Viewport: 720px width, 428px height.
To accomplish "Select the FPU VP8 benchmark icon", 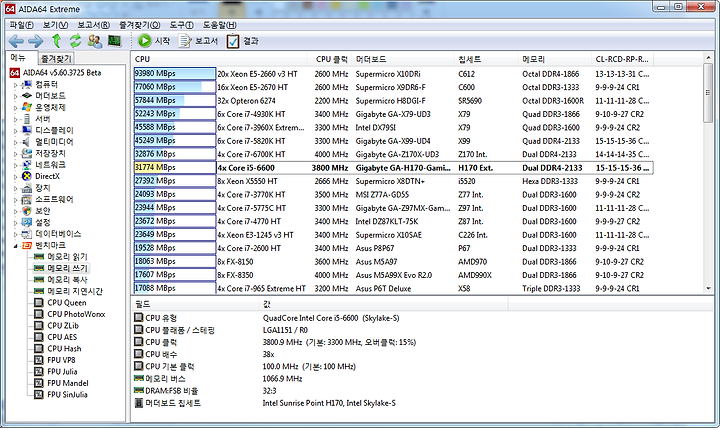I will (39, 360).
